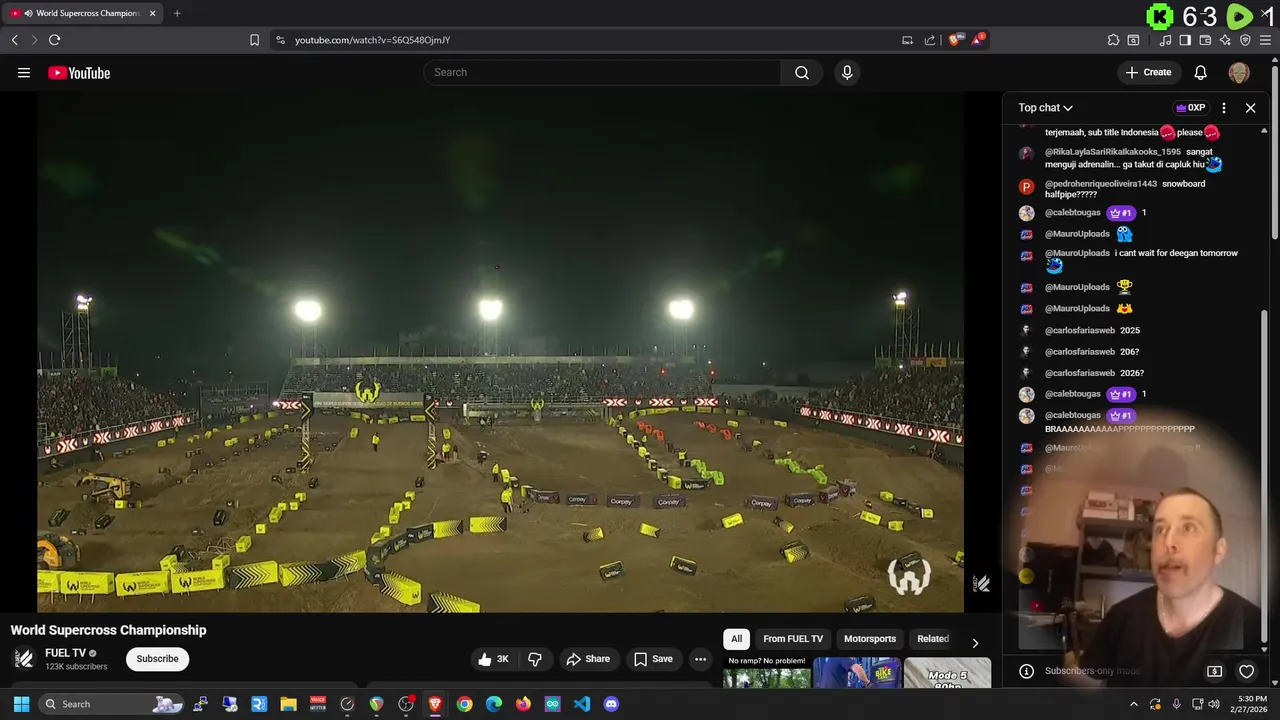Select the Related chip
The height and width of the screenshot is (720, 1280).
(933, 639)
